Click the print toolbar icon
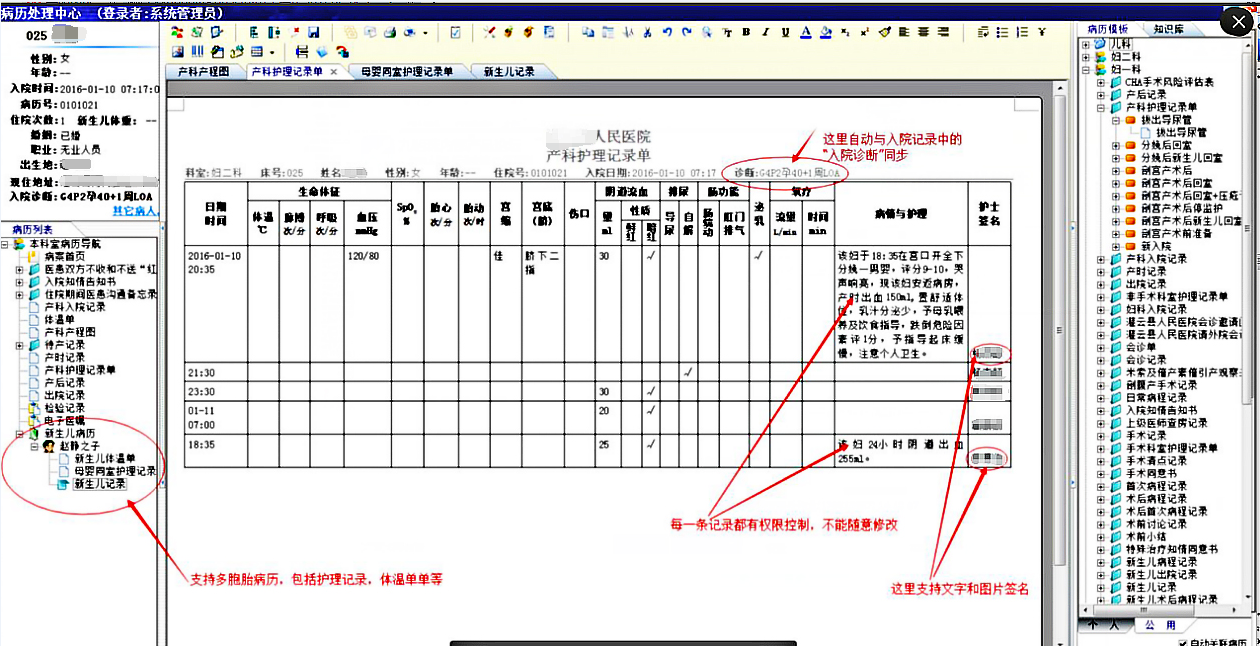 coord(389,33)
